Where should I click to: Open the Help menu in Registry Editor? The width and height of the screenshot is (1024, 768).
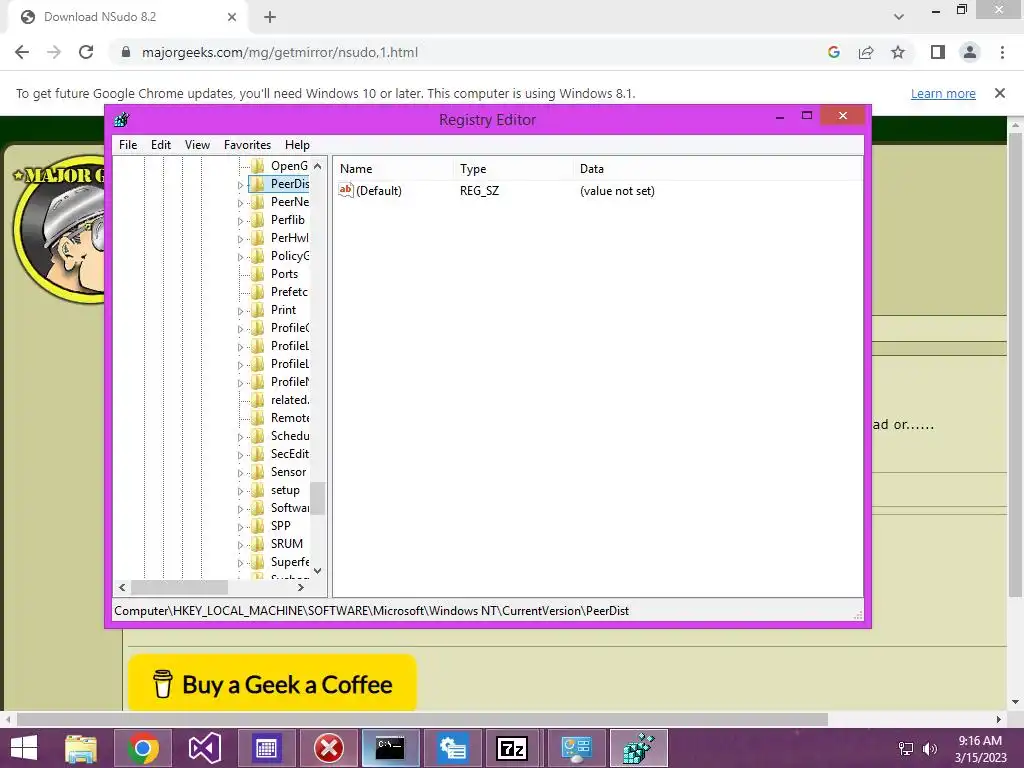297,145
